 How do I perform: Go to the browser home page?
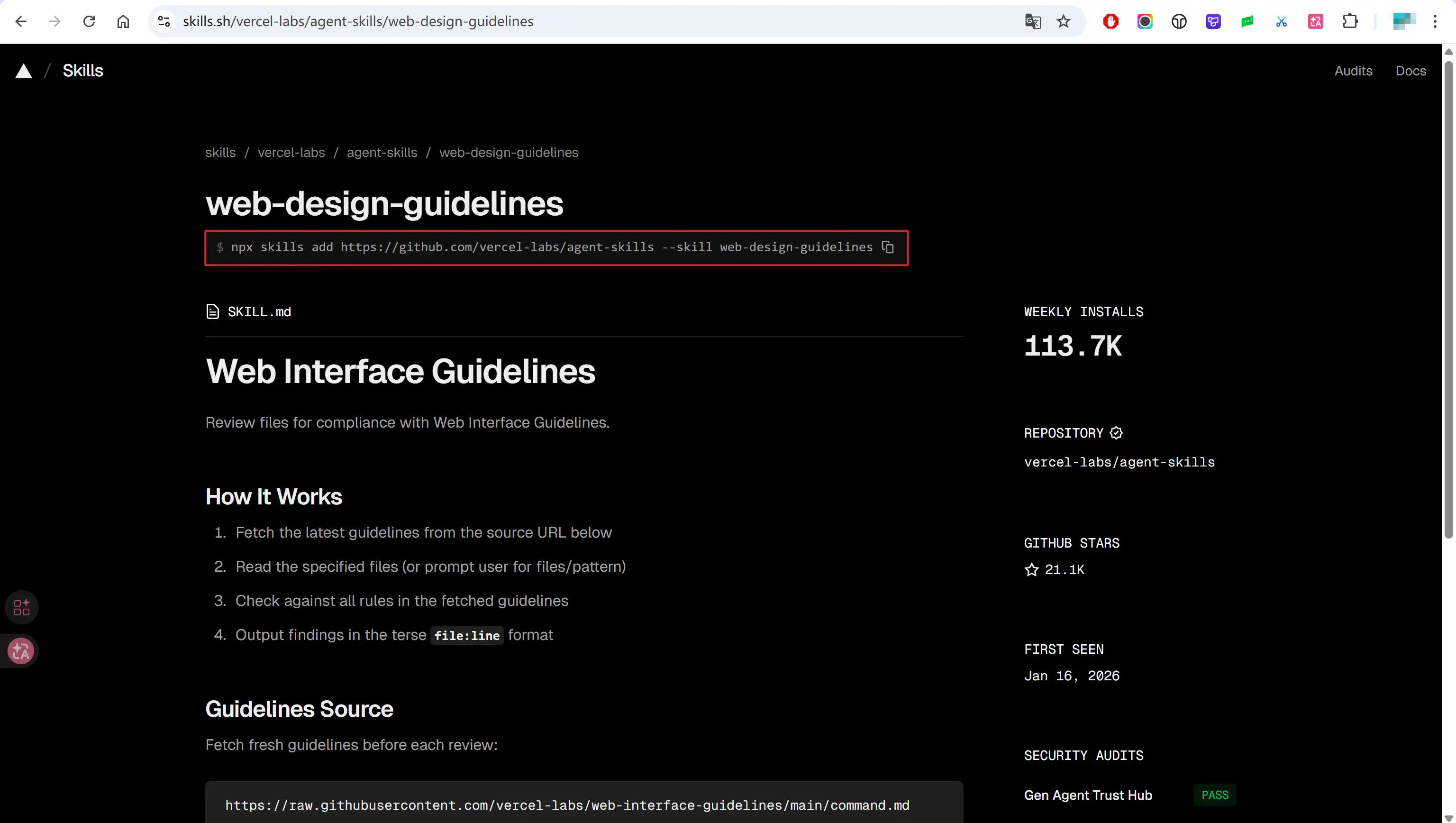(x=123, y=21)
